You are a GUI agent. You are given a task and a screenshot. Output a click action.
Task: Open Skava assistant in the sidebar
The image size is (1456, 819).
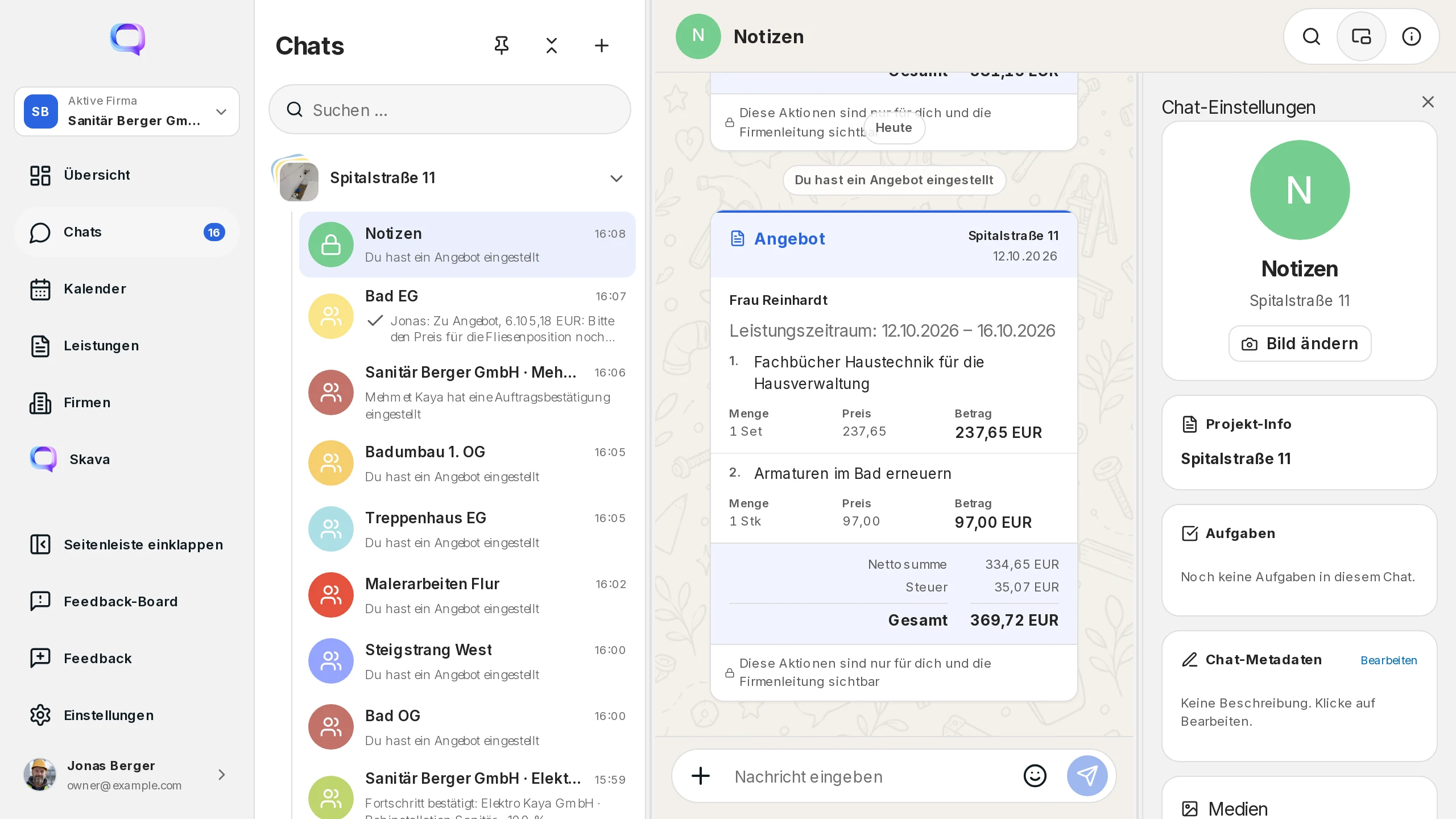pyautogui.click(x=126, y=460)
